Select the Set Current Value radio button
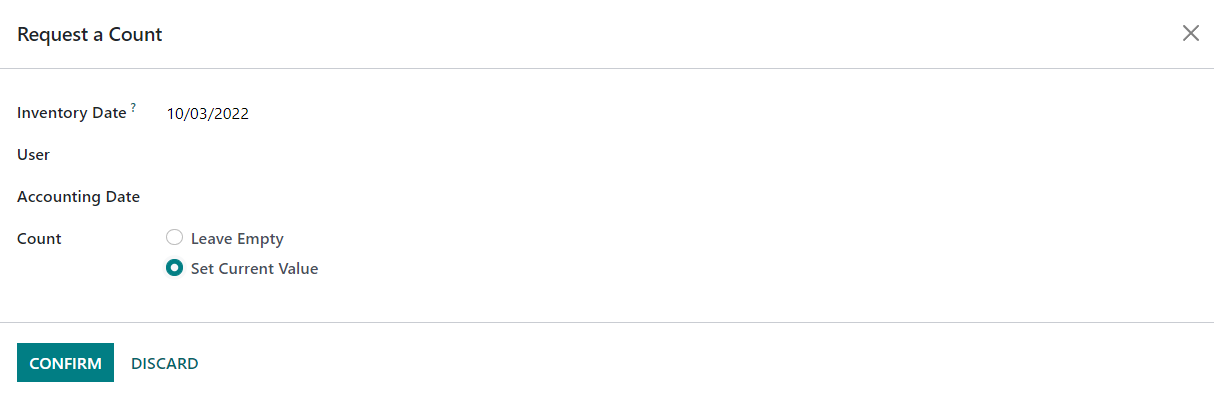 tap(174, 268)
